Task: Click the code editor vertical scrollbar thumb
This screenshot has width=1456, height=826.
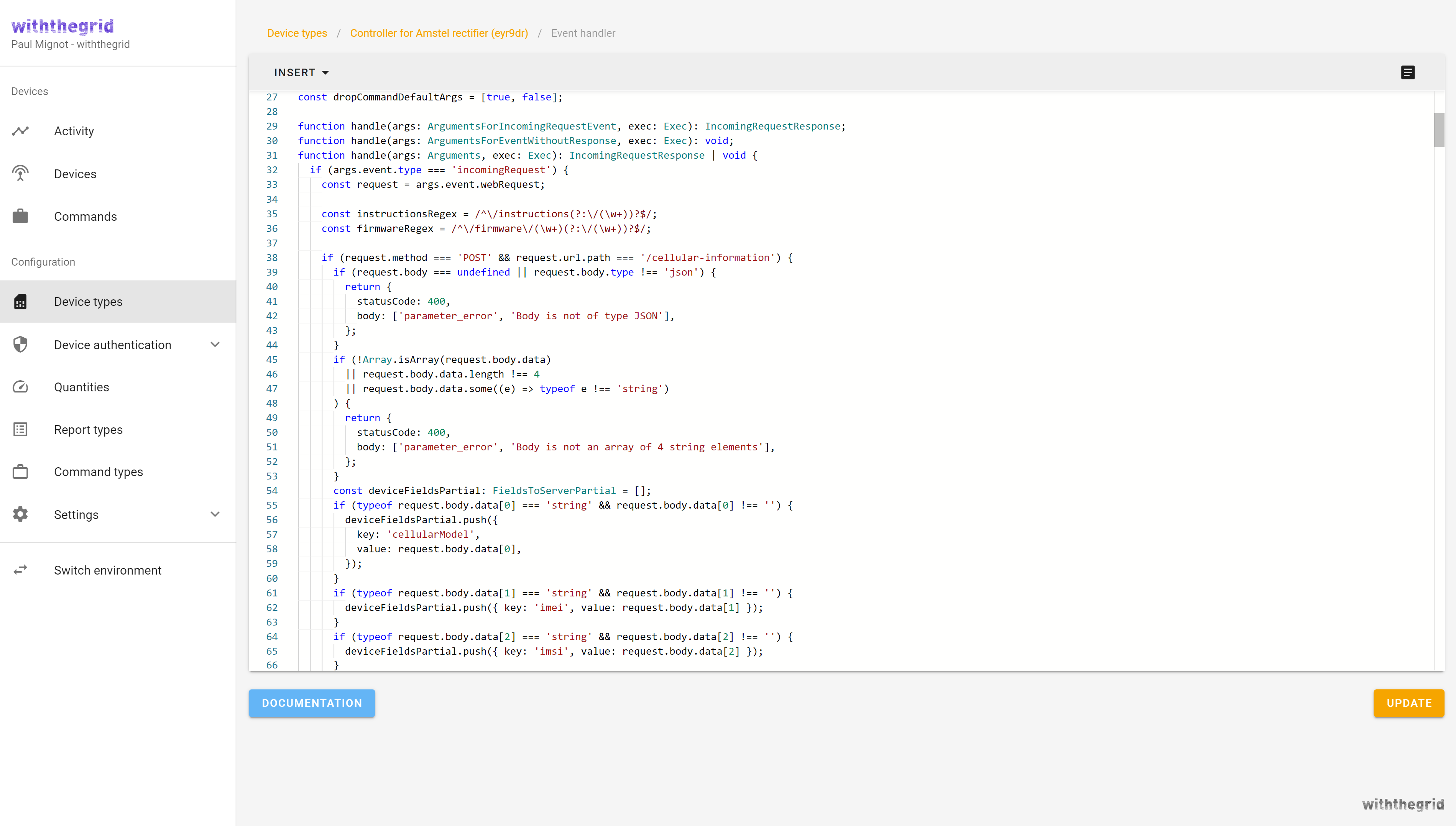Action: point(1438,130)
